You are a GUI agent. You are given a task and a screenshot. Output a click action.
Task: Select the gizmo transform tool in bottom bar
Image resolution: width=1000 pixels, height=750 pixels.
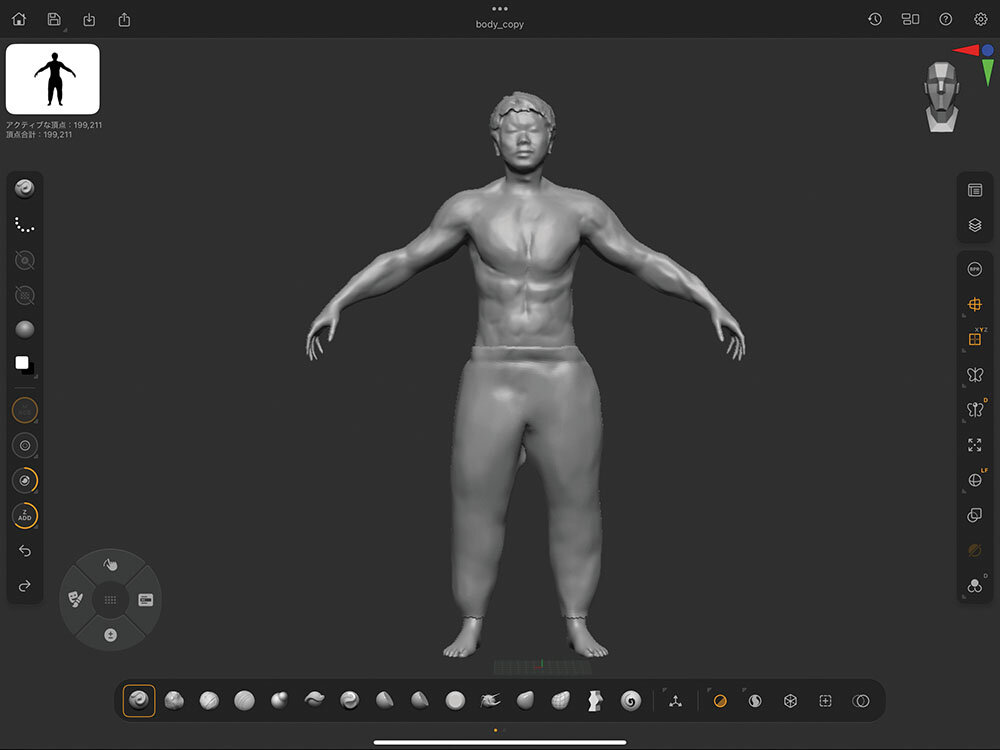pyautogui.click(x=675, y=701)
